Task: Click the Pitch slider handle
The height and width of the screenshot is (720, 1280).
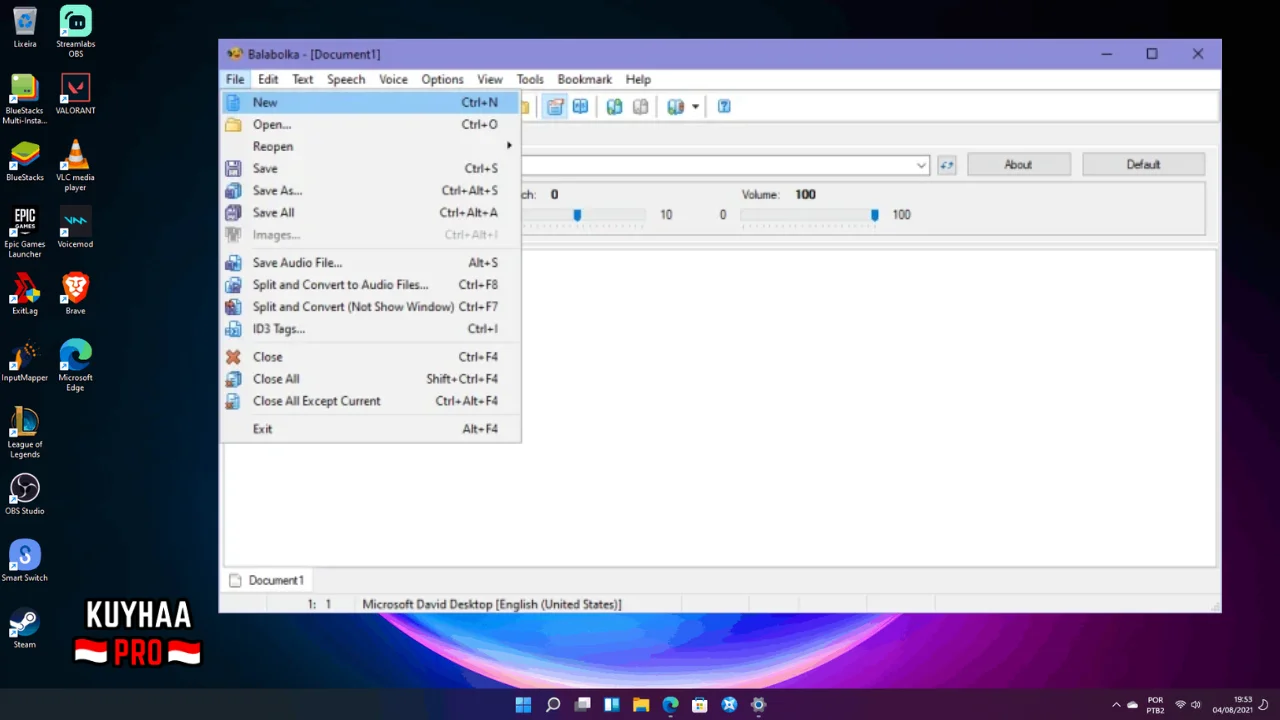Action: pos(577,214)
